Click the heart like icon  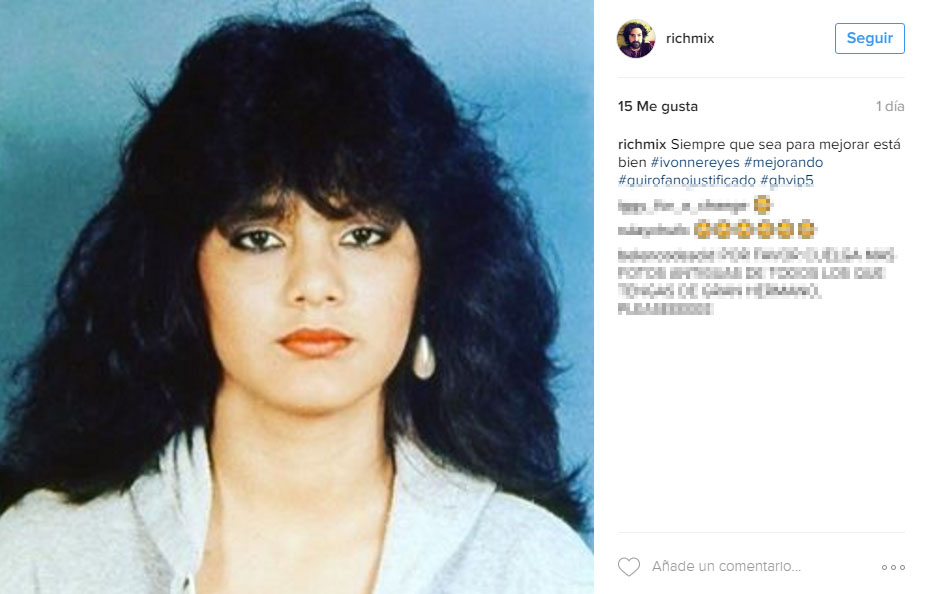pyautogui.click(x=628, y=566)
